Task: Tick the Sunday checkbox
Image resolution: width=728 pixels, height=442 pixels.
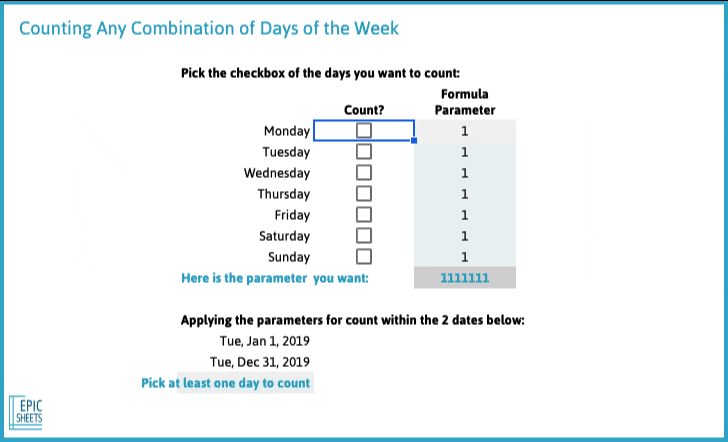Action: point(364,256)
